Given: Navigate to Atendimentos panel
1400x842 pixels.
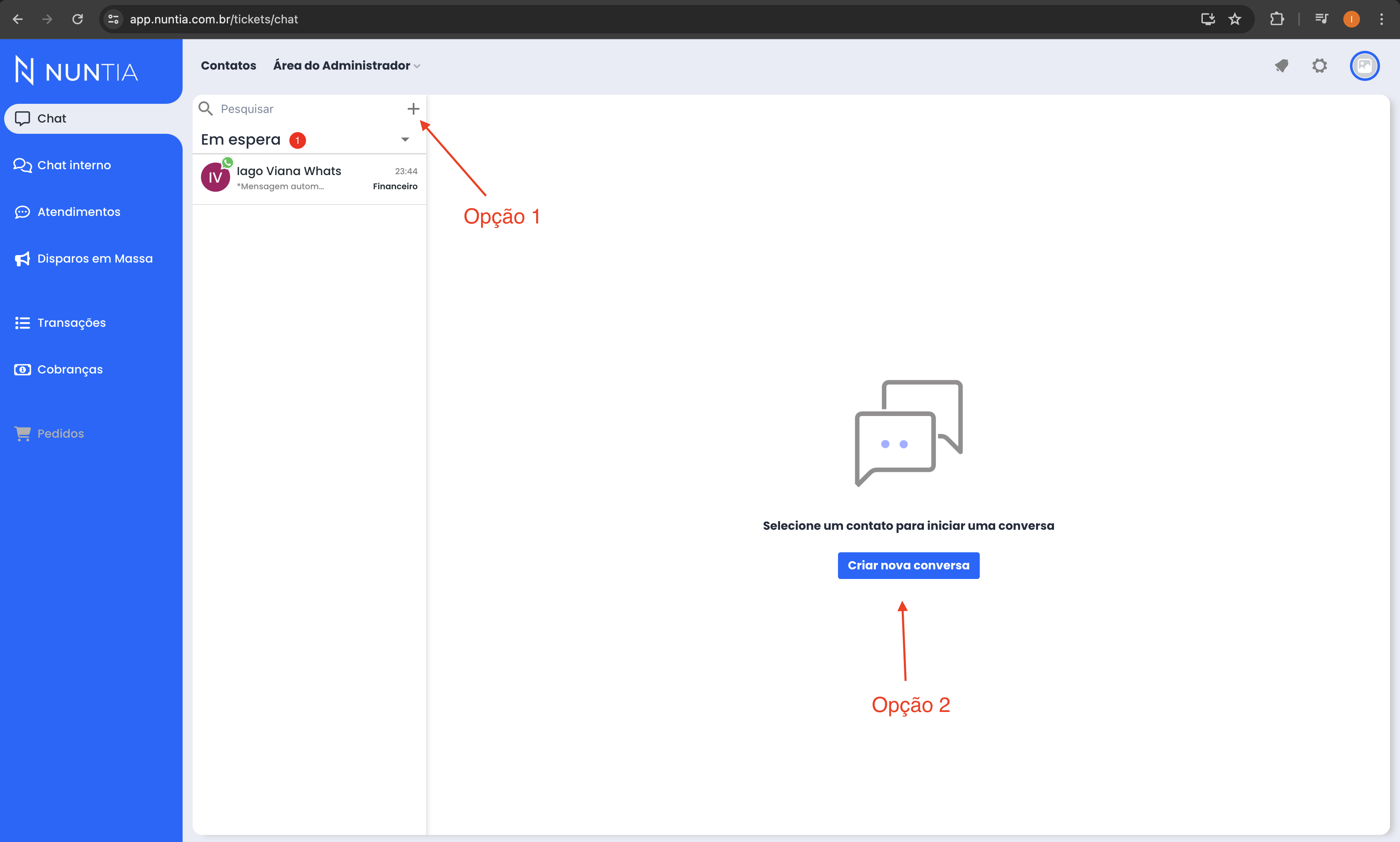Looking at the screenshot, I should [x=78, y=211].
